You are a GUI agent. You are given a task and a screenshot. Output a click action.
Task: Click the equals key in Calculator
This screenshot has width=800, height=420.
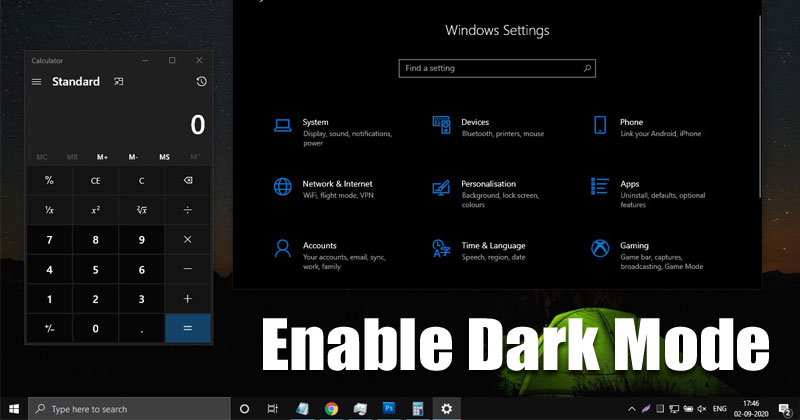click(x=188, y=328)
